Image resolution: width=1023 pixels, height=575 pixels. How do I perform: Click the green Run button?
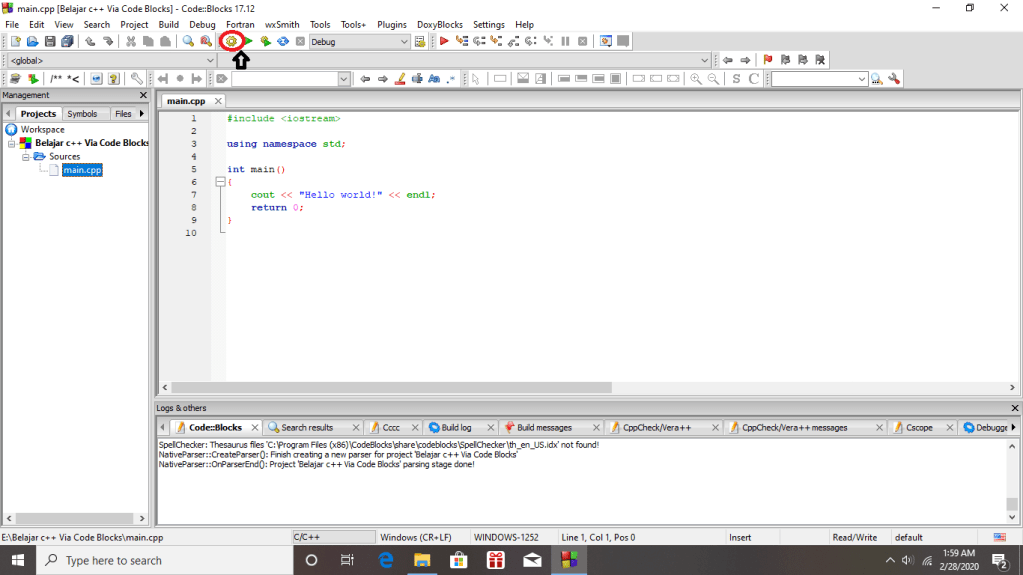[249, 41]
